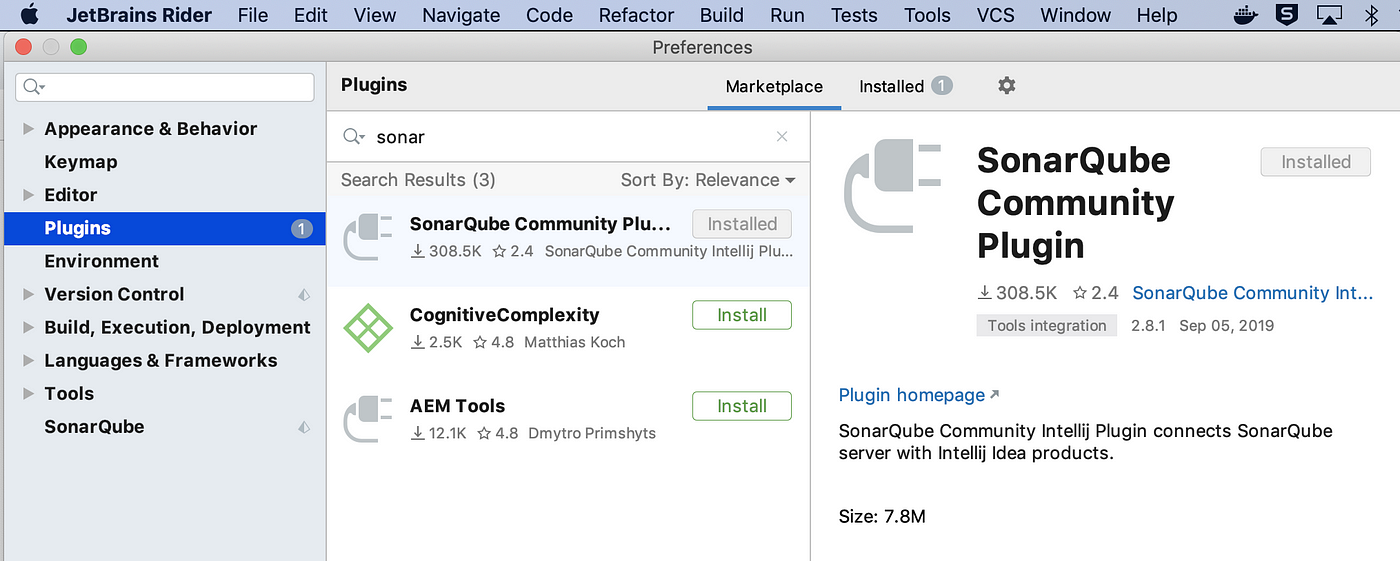Image resolution: width=1400 pixels, height=561 pixels.
Task: Open the JetBrains Rider application menu
Action: click(x=139, y=15)
